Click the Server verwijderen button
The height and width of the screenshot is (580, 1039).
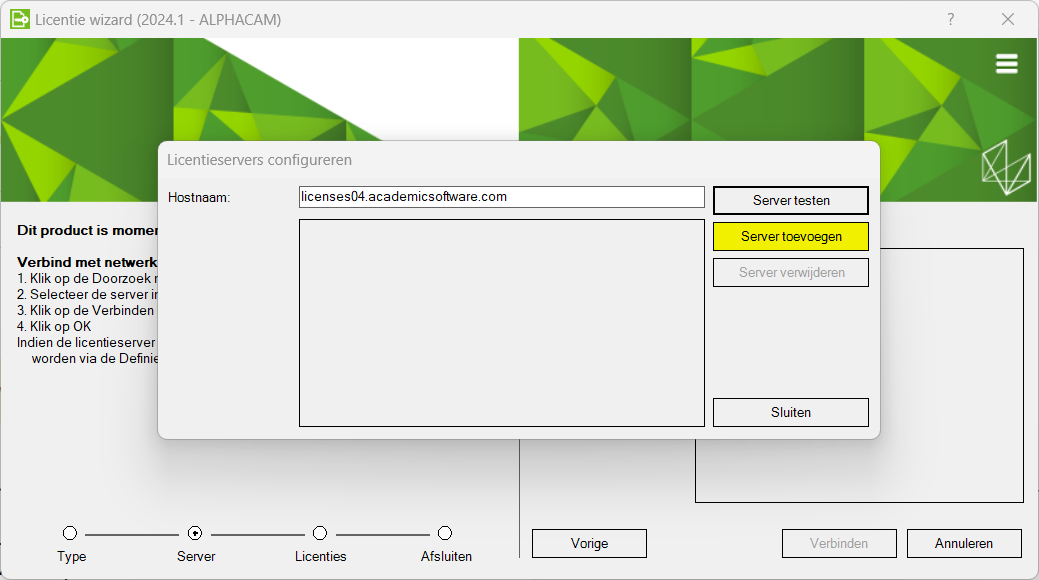point(791,272)
